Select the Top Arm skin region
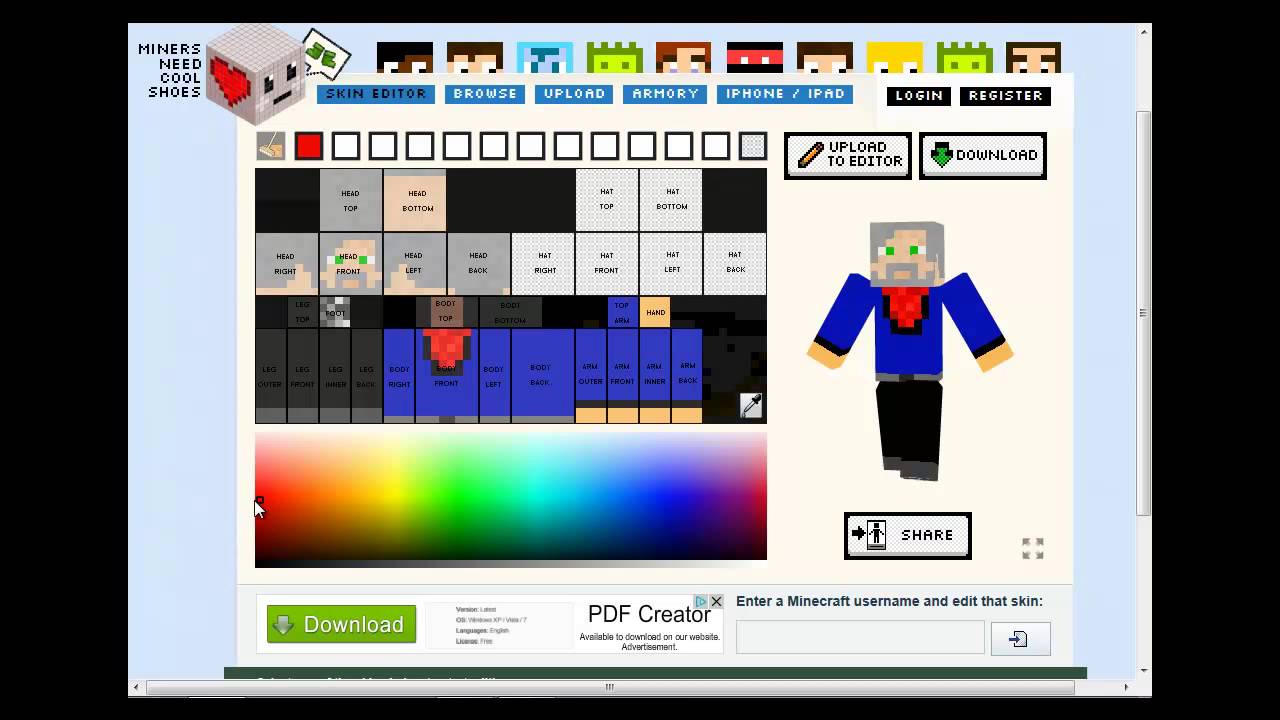The image size is (1280, 720). tap(623, 312)
